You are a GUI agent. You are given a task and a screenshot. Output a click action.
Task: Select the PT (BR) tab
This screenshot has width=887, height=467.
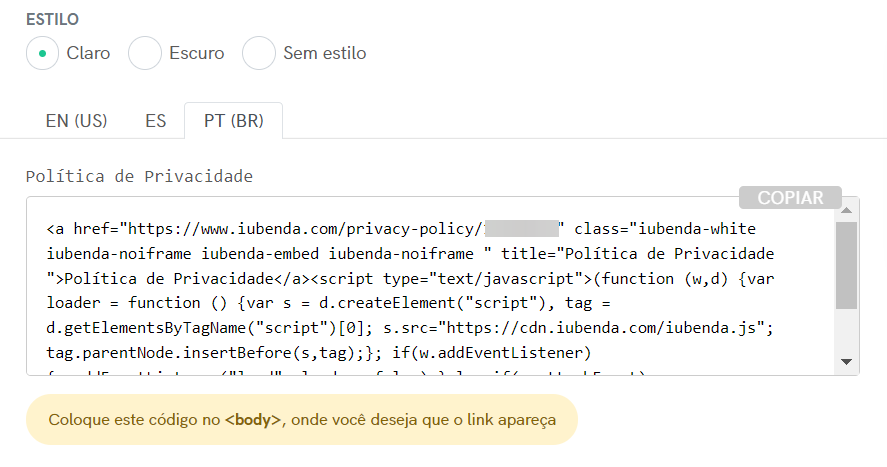(233, 121)
